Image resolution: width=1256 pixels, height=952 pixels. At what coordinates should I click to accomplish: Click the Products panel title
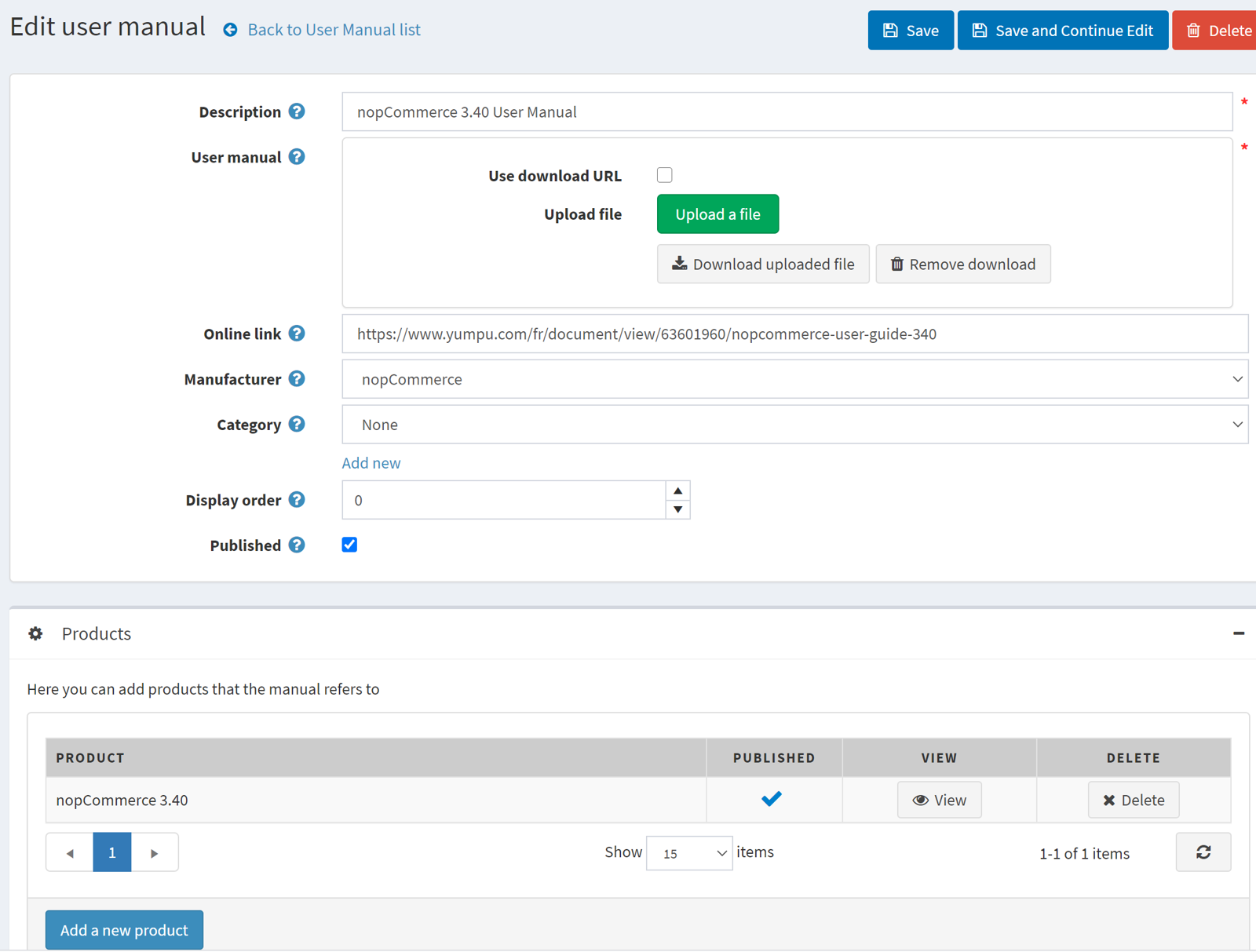click(x=97, y=633)
